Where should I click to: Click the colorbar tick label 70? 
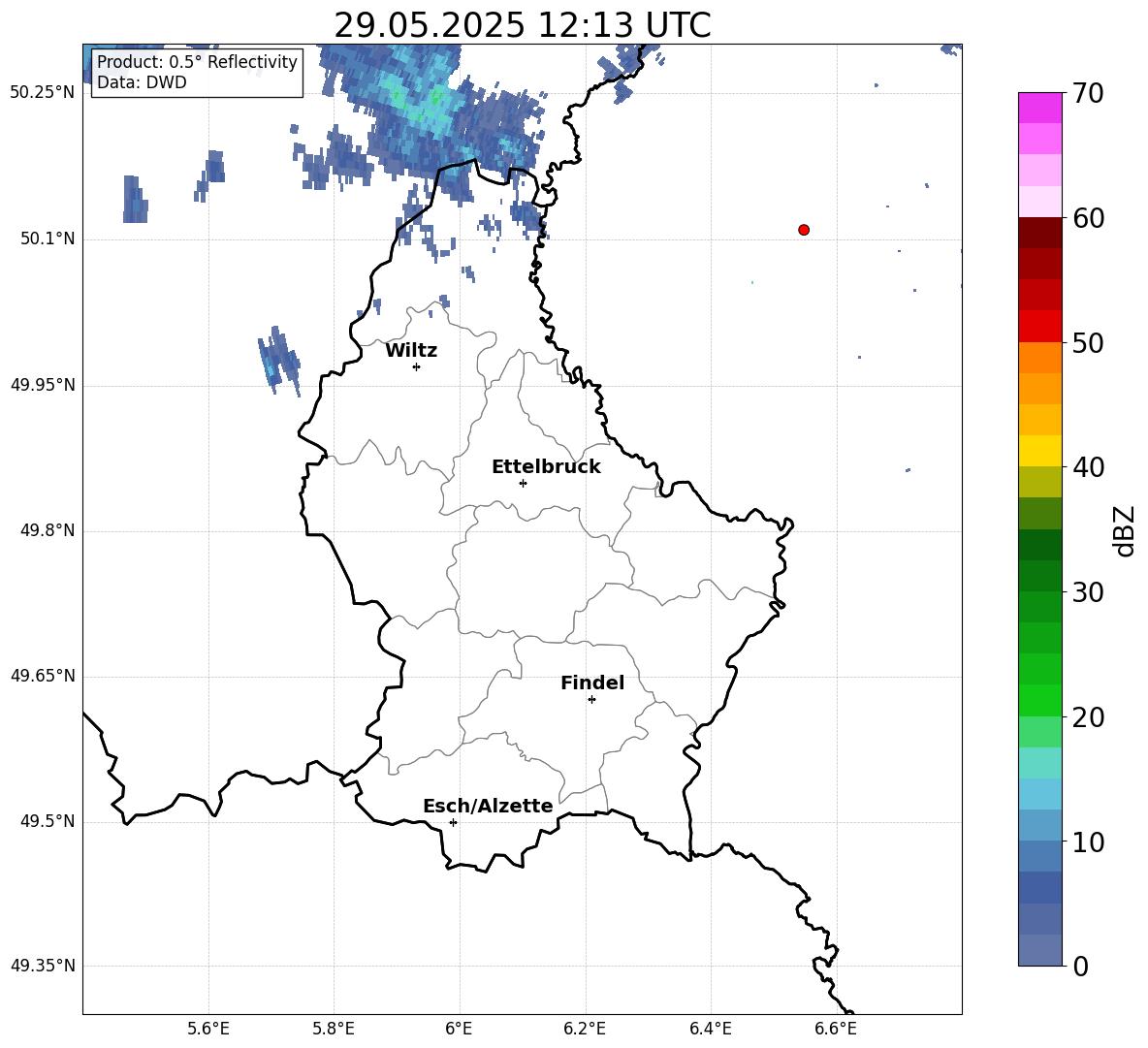point(1088,94)
